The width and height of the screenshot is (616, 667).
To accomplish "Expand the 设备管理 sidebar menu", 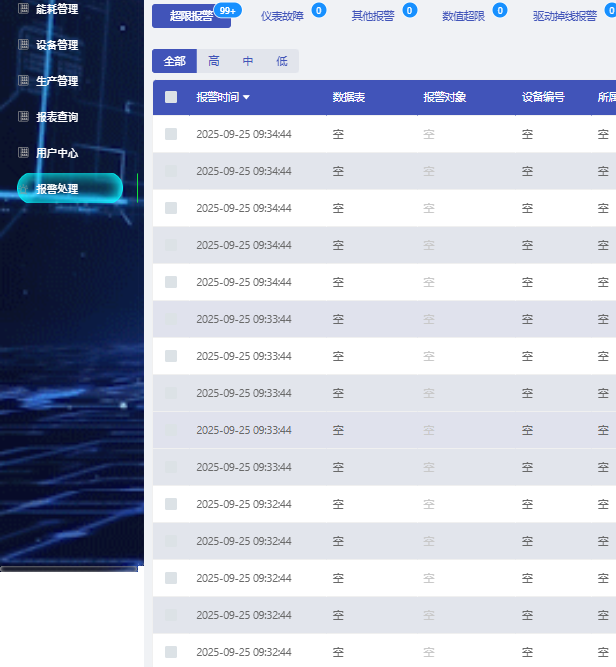I will pyautogui.click(x=56, y=45).
